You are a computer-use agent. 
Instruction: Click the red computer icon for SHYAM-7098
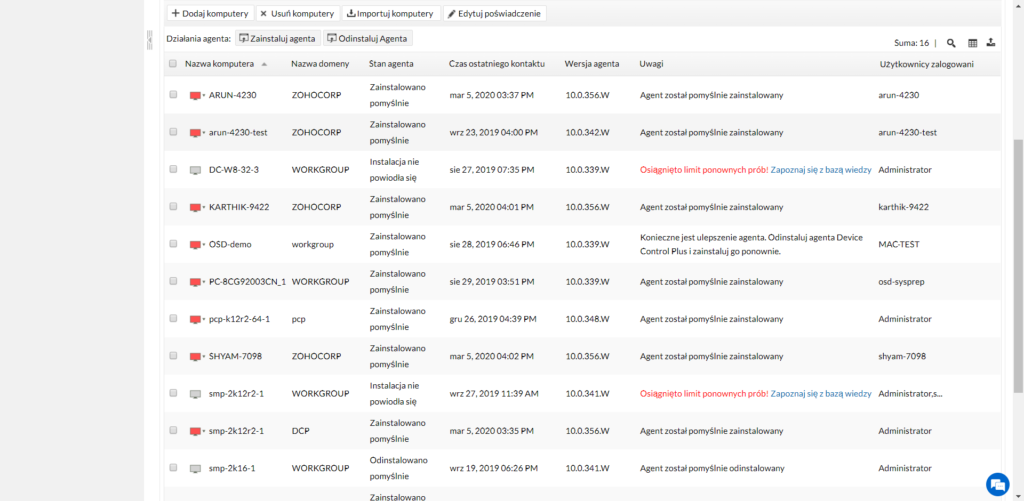(195, 356)
